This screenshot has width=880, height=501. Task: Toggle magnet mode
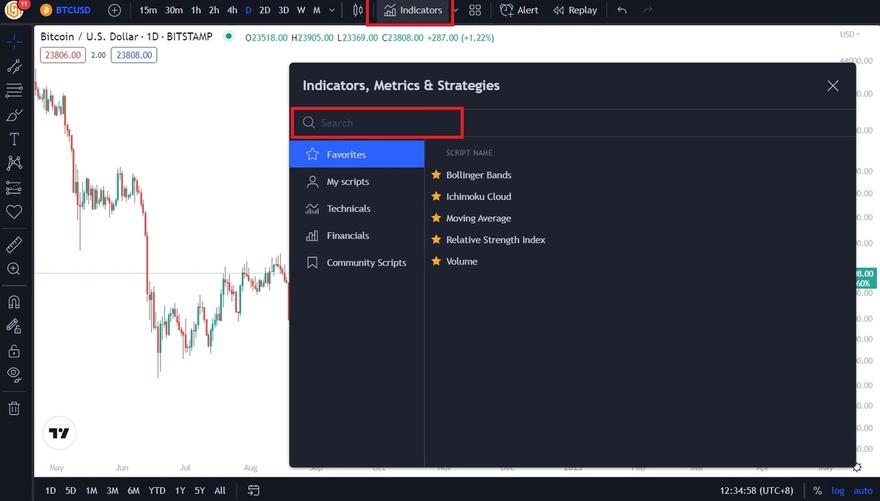tap(14, 302)
